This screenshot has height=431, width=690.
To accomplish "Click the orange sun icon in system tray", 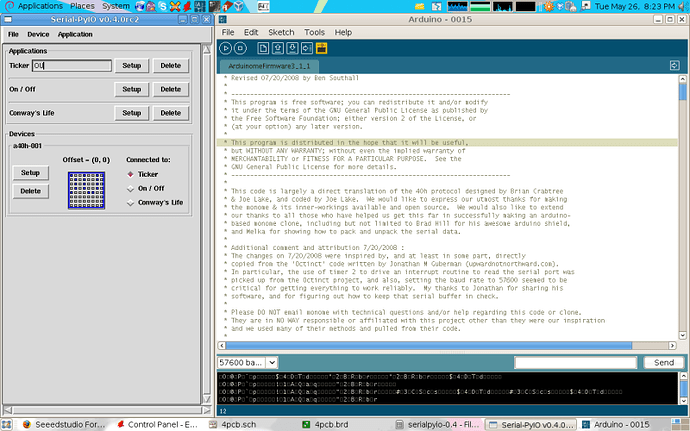I will pos(549,6).
